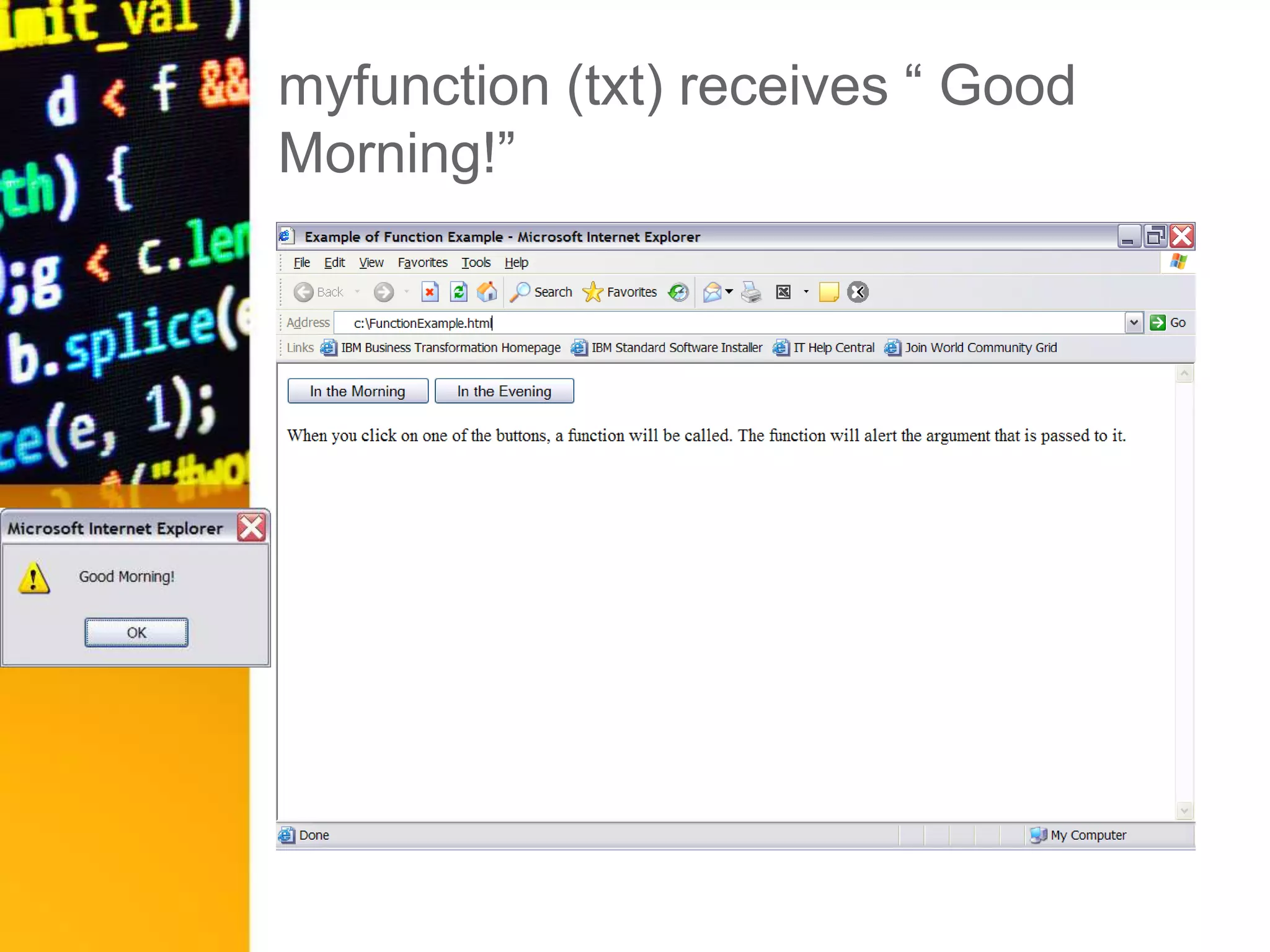Restore down the Internet Explorer window
Image resolution: width=1270 pixels, height=952 pixels.
(1155, 236)
